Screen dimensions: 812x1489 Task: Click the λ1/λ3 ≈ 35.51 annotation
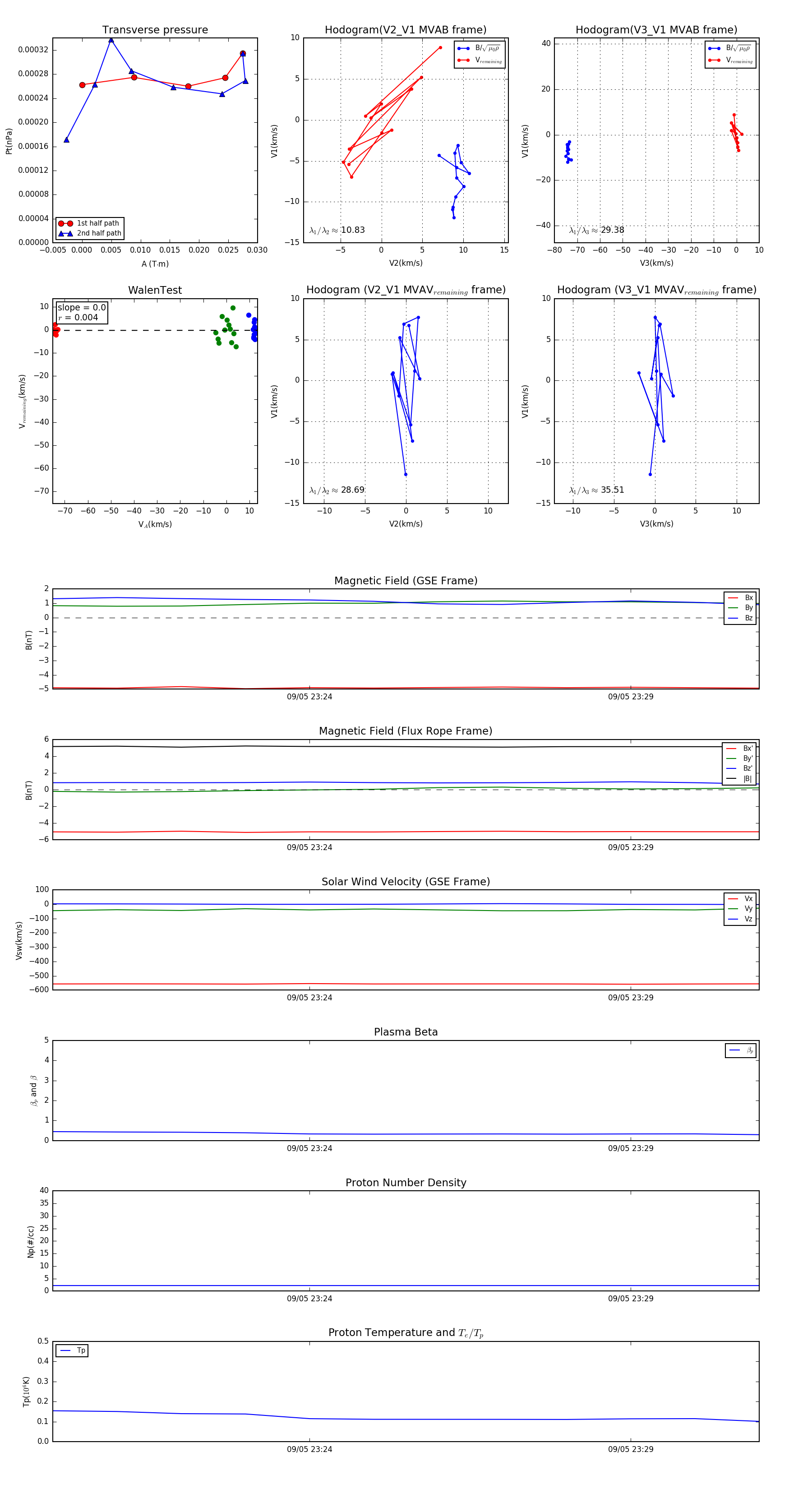(596, 490)
